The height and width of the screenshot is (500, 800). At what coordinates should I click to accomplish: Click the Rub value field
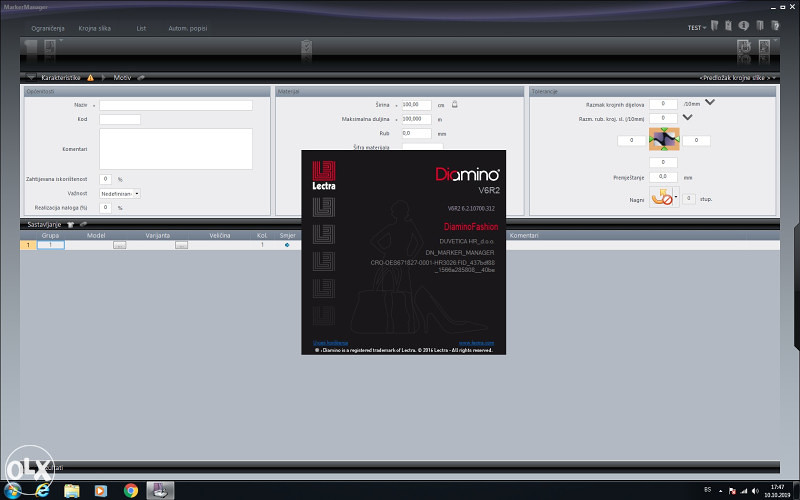[x=416, y=133]
